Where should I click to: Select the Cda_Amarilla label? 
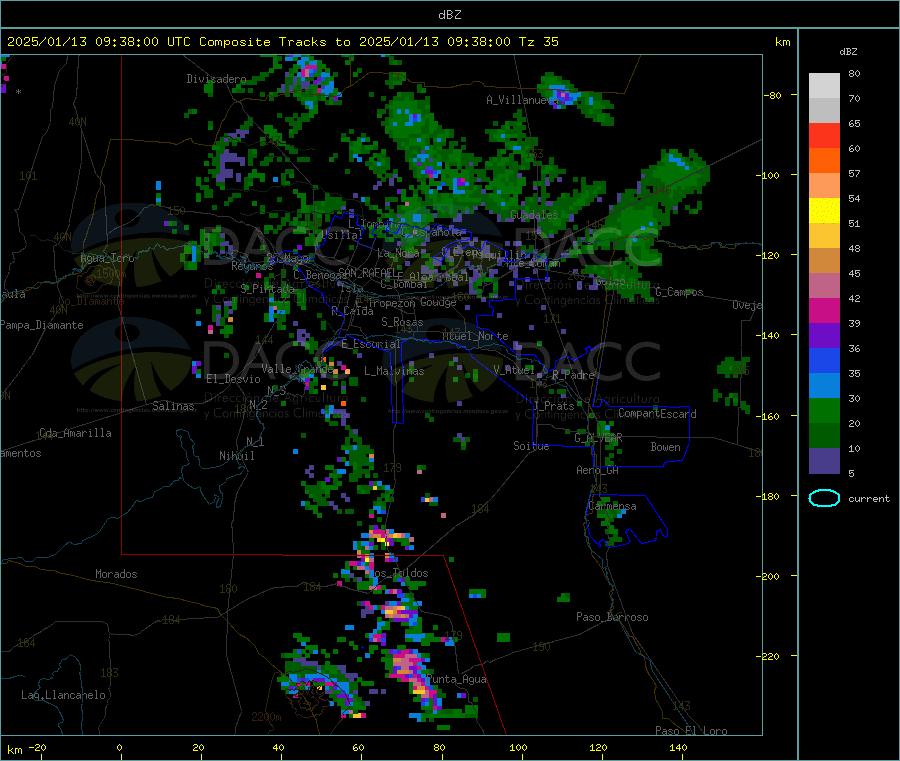[75, 433]
